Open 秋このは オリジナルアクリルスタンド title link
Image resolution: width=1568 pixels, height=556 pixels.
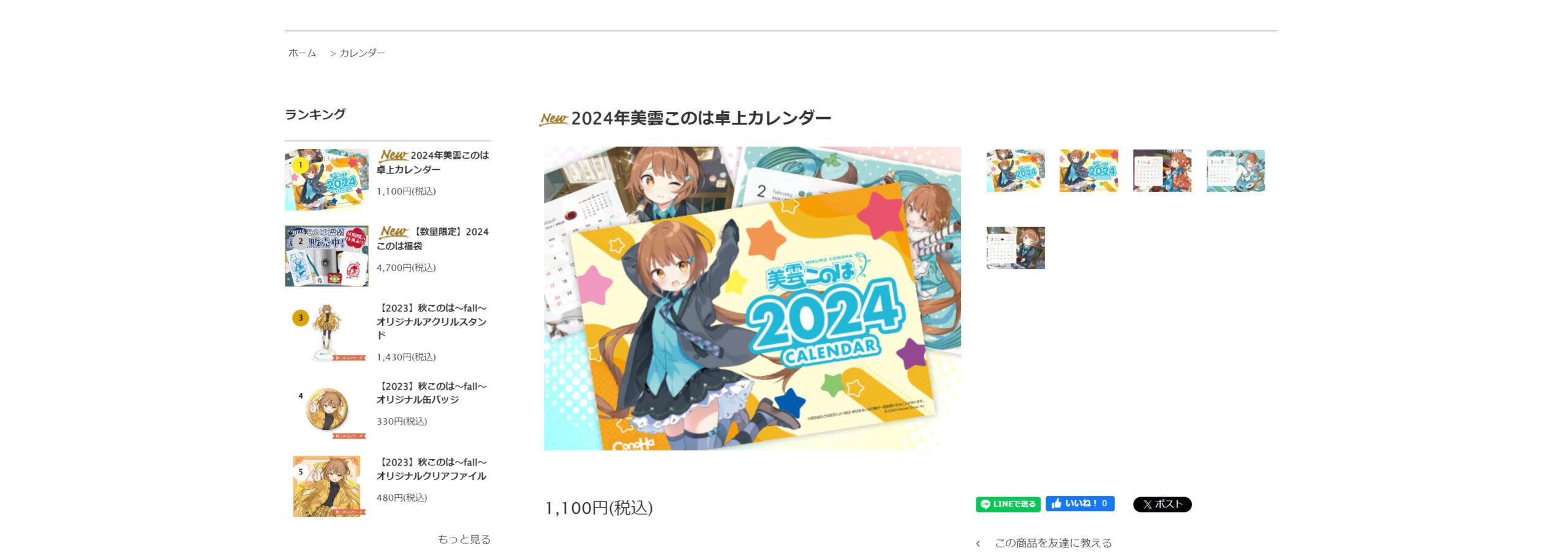432,321
